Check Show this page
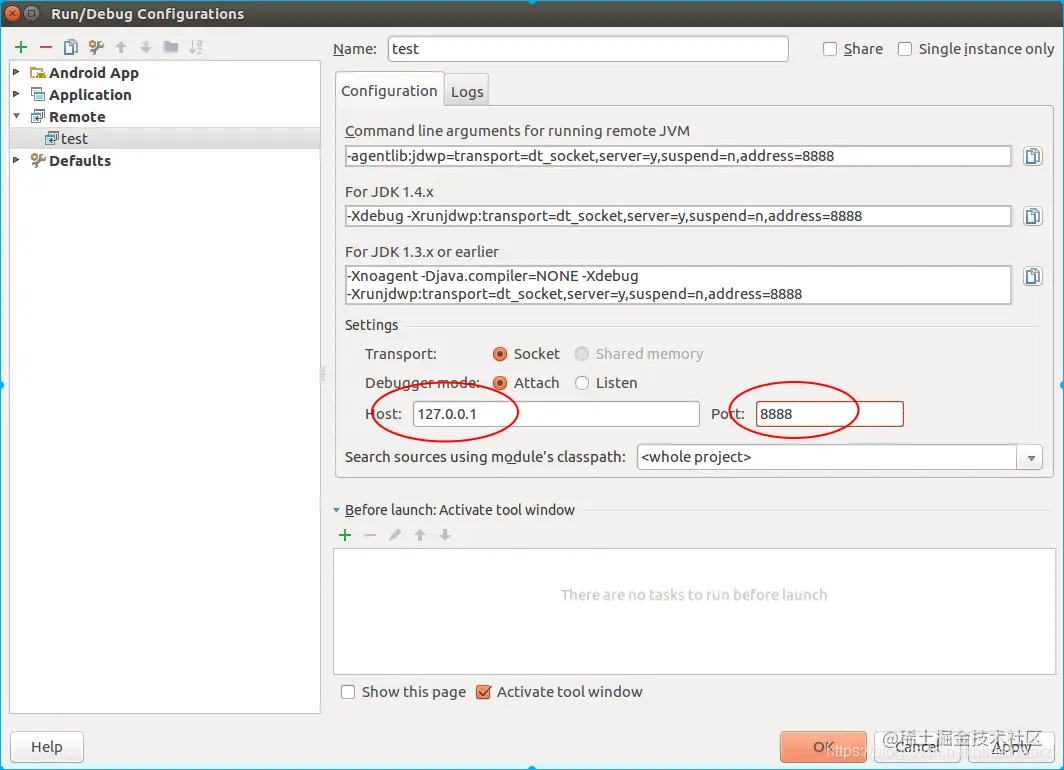The width and height of the screenshot is (1064, 770). click(x=347, y=692)
